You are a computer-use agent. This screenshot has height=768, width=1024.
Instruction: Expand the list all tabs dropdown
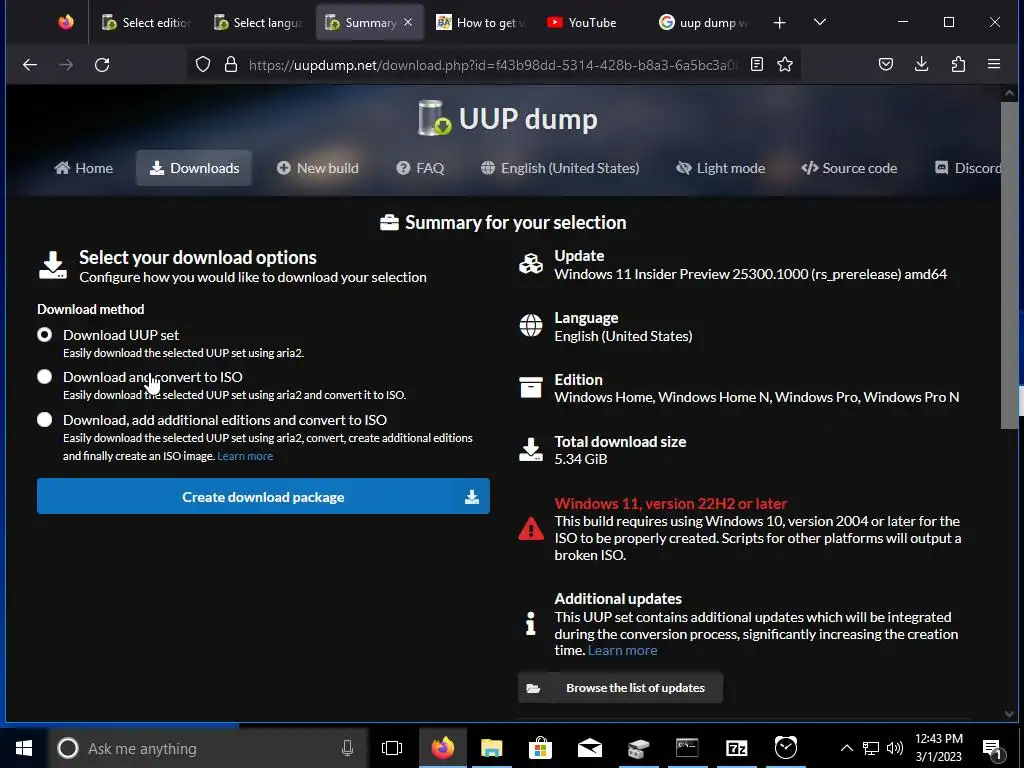(820, 22)
